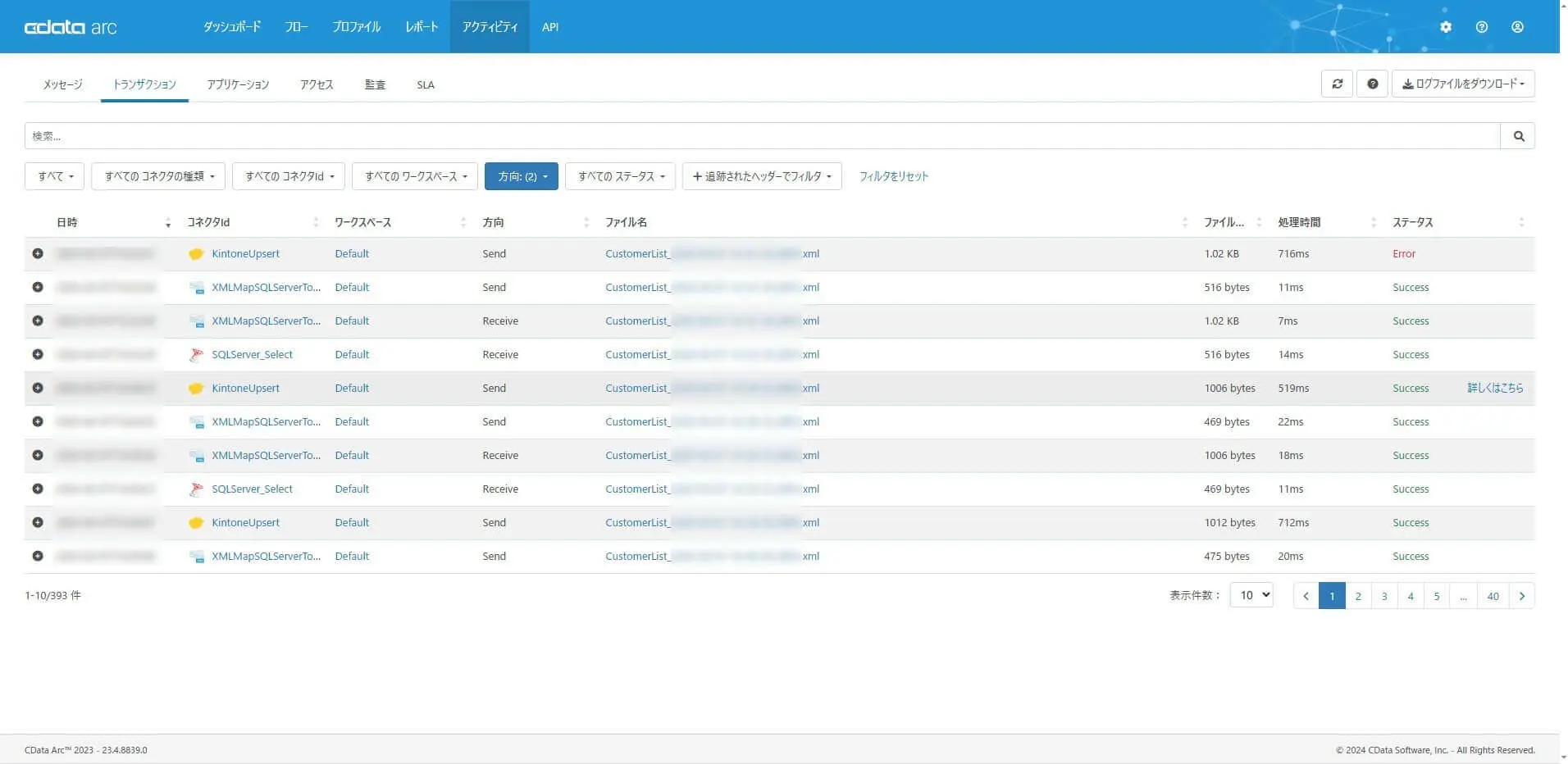
Task: Click the magnifier search icon button
Action: click(1518, 136)
